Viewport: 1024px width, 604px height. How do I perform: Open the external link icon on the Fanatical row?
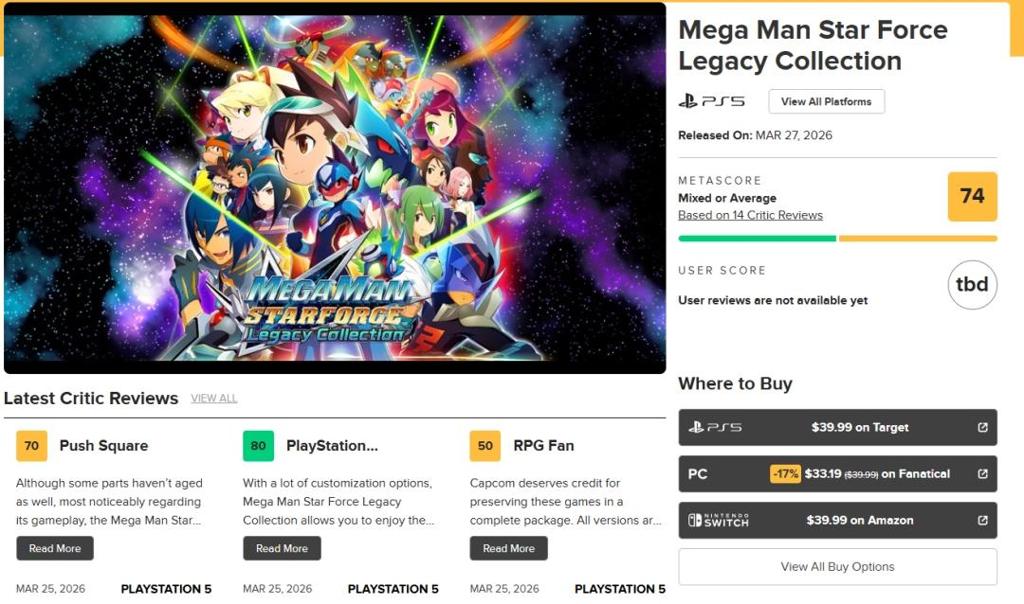click(981, 473)
